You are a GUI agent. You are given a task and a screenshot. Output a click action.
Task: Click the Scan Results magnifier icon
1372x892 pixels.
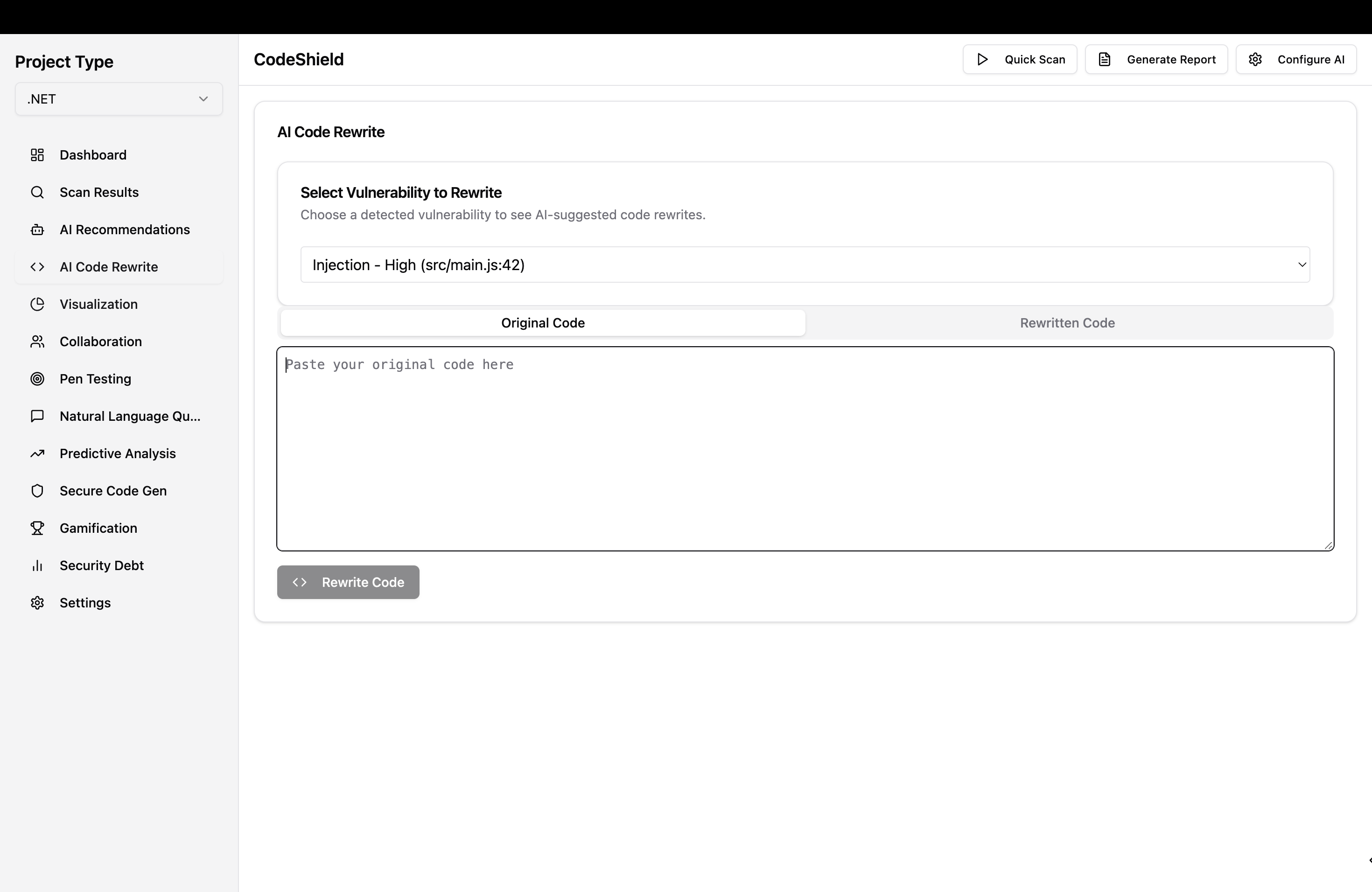tap(37, 193)
